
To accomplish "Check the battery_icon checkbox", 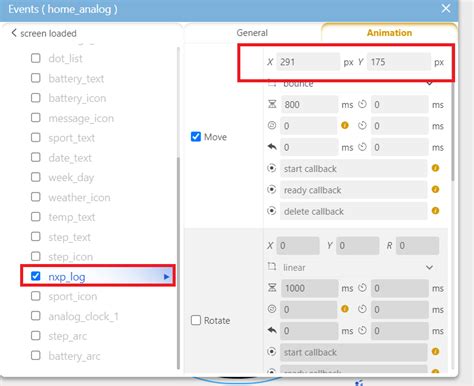I will 36,98.
